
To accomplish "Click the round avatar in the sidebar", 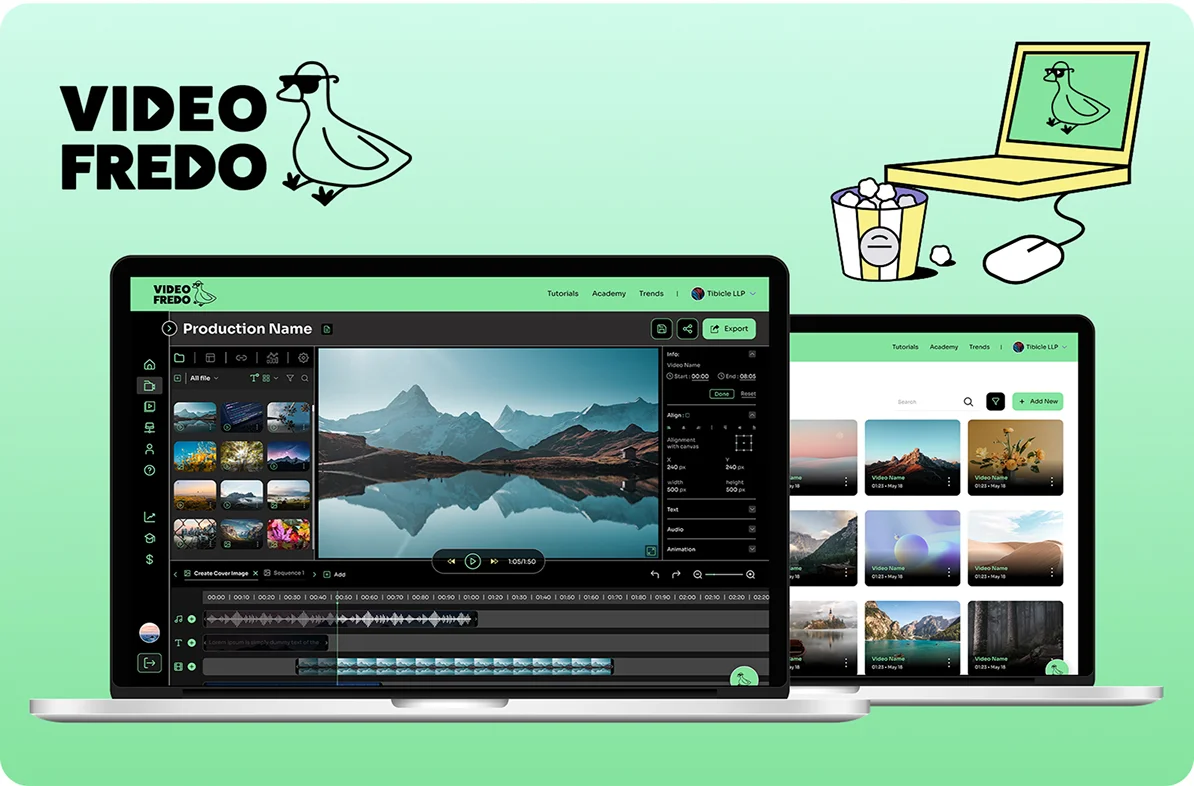I will coord(149,632).
